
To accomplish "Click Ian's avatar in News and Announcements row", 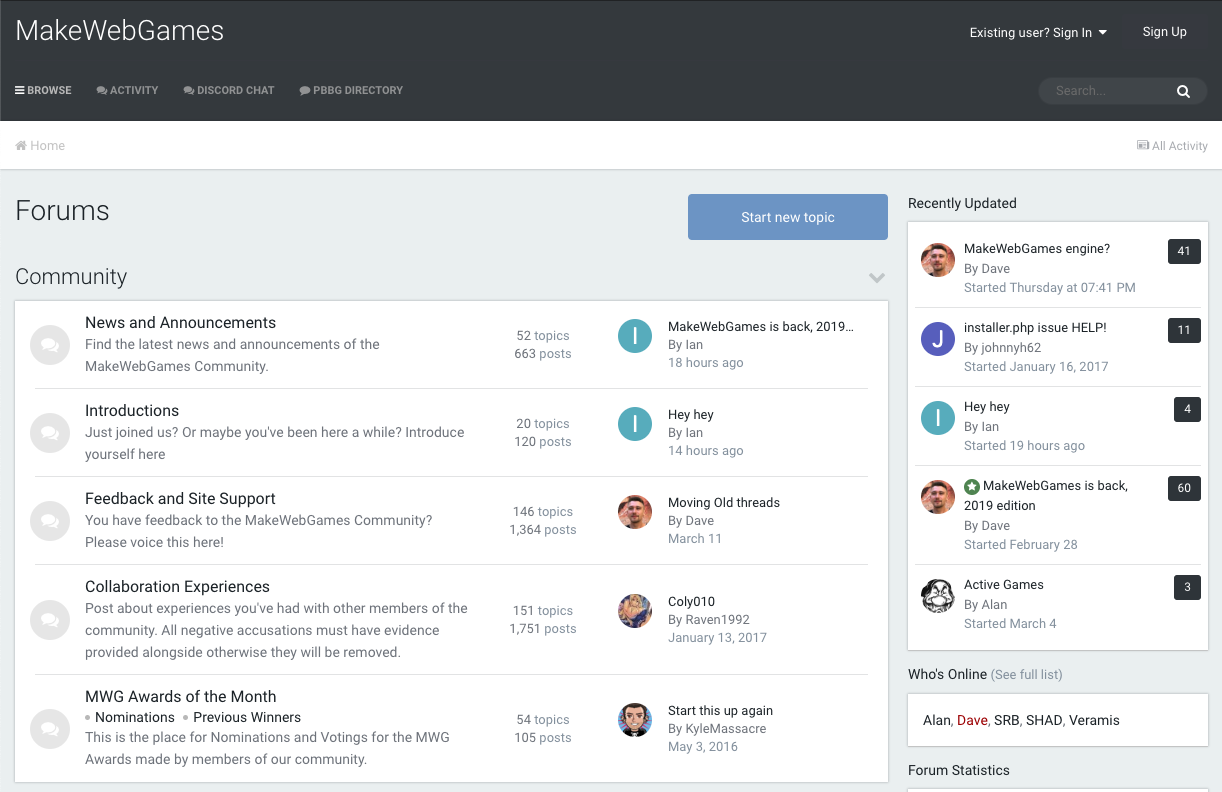I will point(635,336).
